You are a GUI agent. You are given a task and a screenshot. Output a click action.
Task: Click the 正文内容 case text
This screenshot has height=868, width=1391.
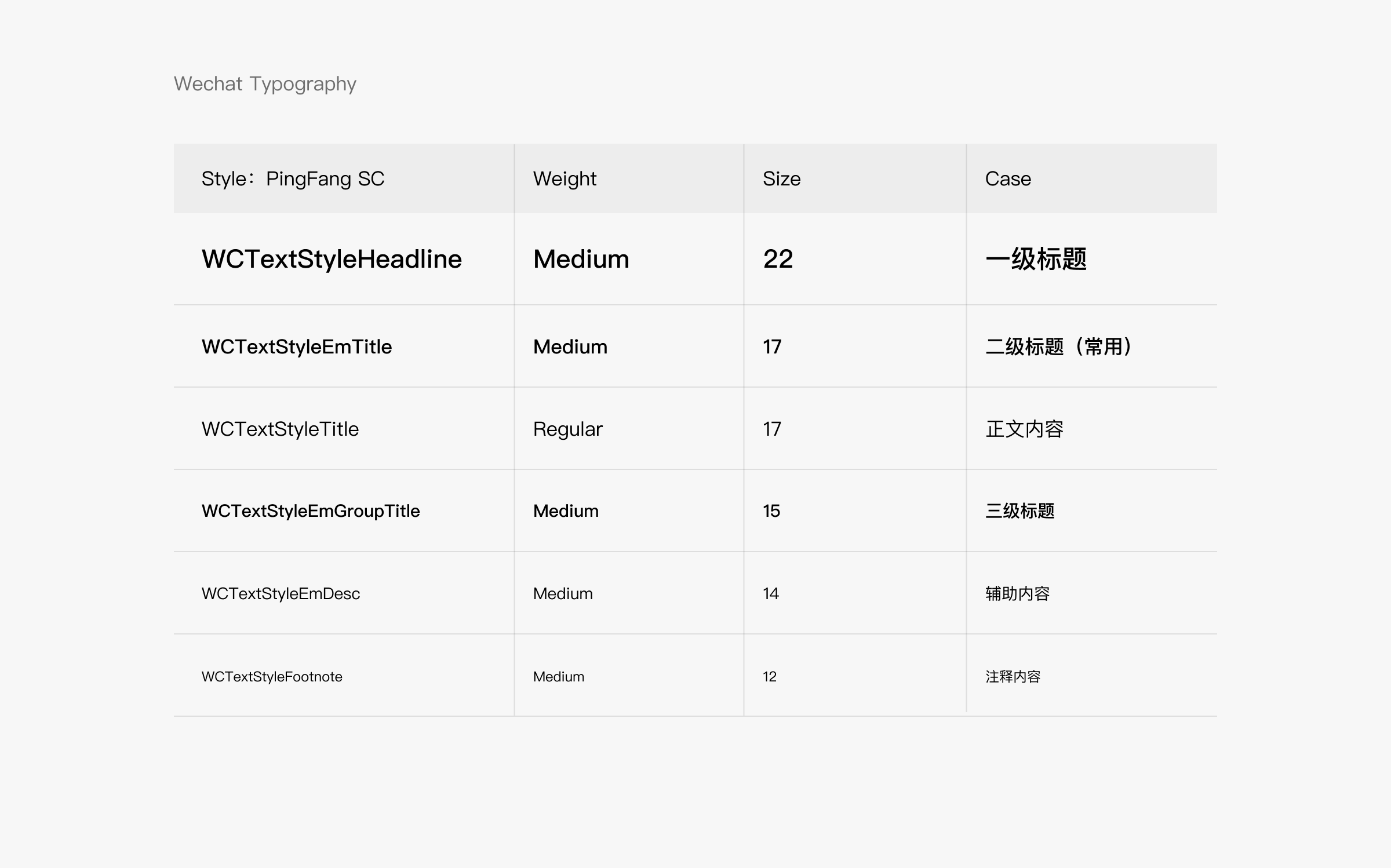tap(1024, 429)
